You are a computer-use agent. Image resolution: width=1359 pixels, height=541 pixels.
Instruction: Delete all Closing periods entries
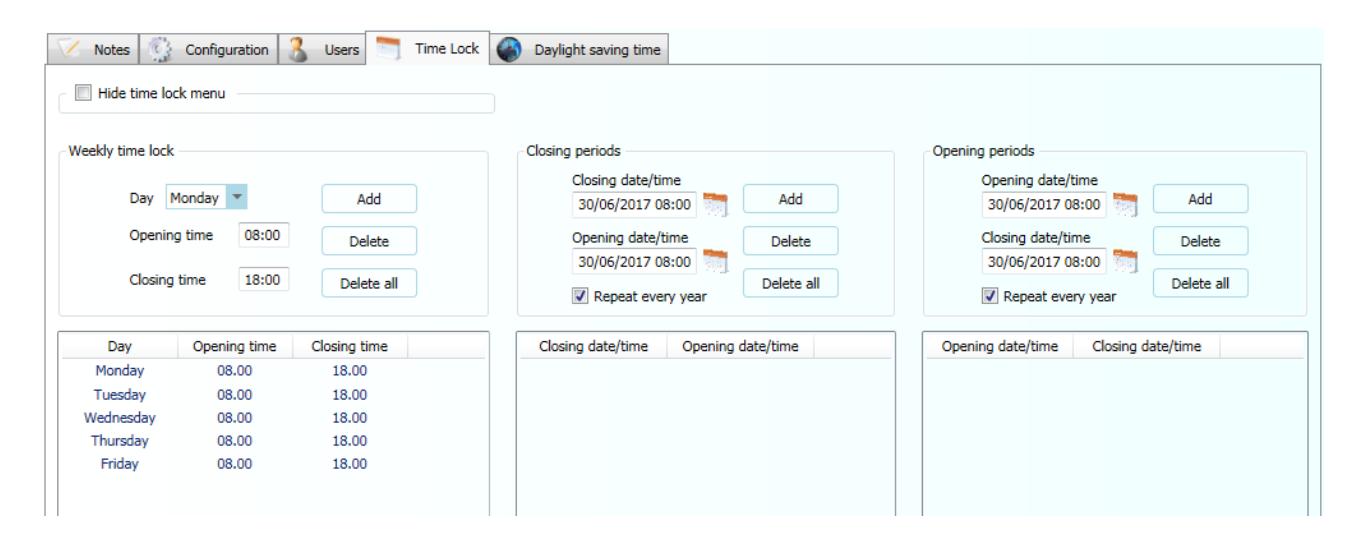[791, 282]
